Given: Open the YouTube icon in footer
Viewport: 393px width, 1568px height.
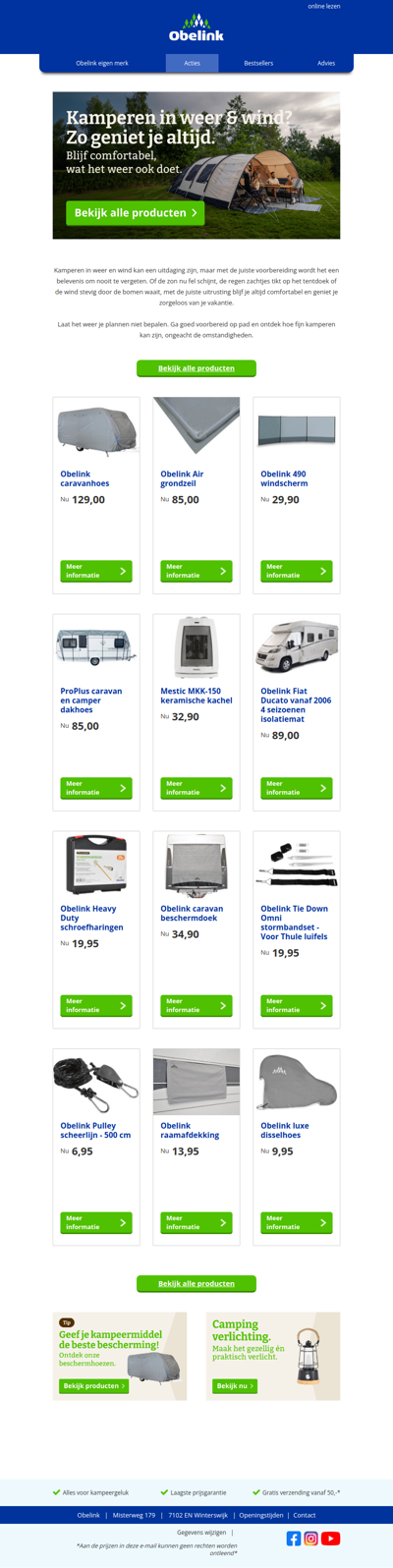Looking at the screenshot, I should [x=331, y=1539].
